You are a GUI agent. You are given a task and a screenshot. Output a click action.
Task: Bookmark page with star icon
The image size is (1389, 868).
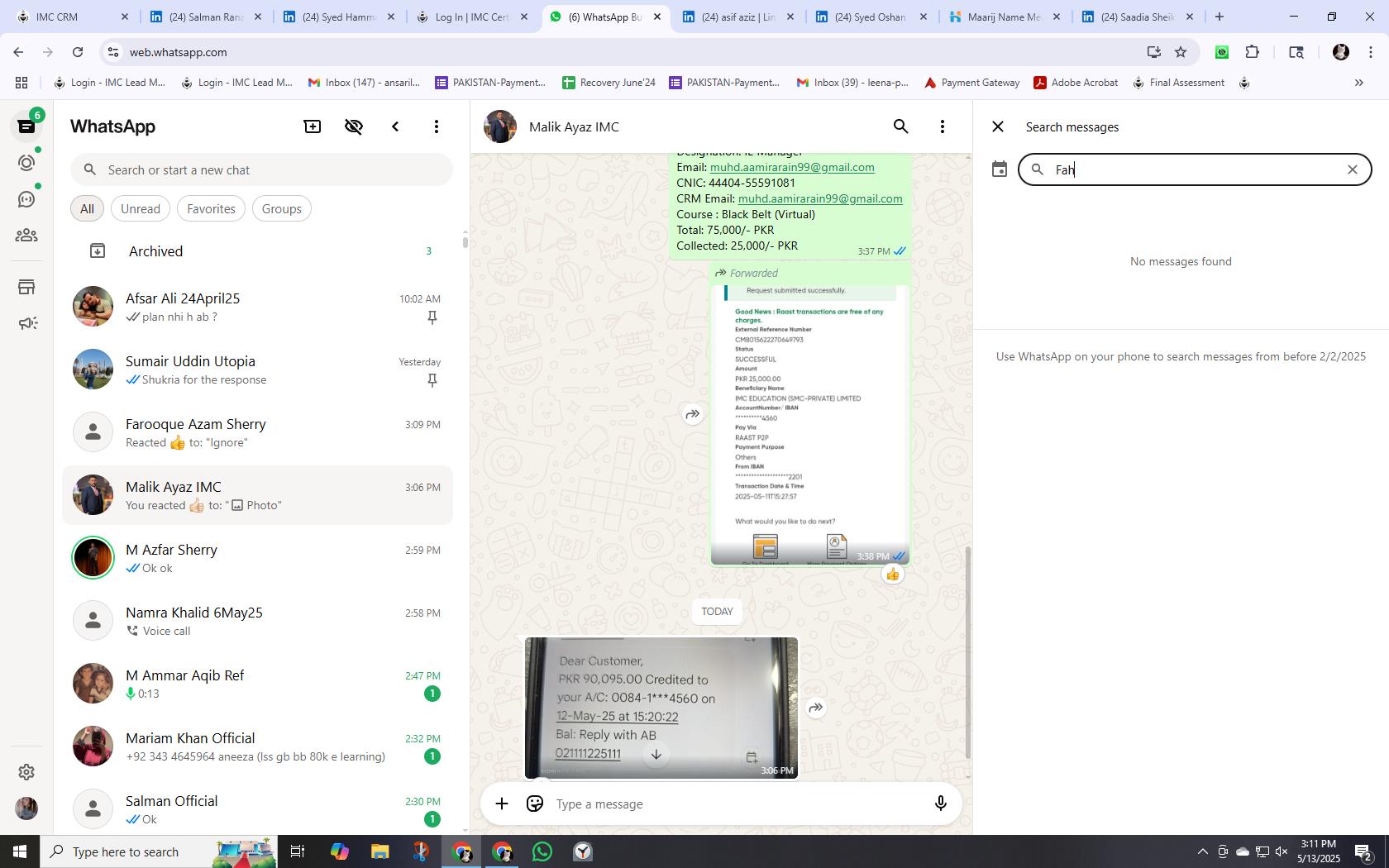click(1181, 52)
